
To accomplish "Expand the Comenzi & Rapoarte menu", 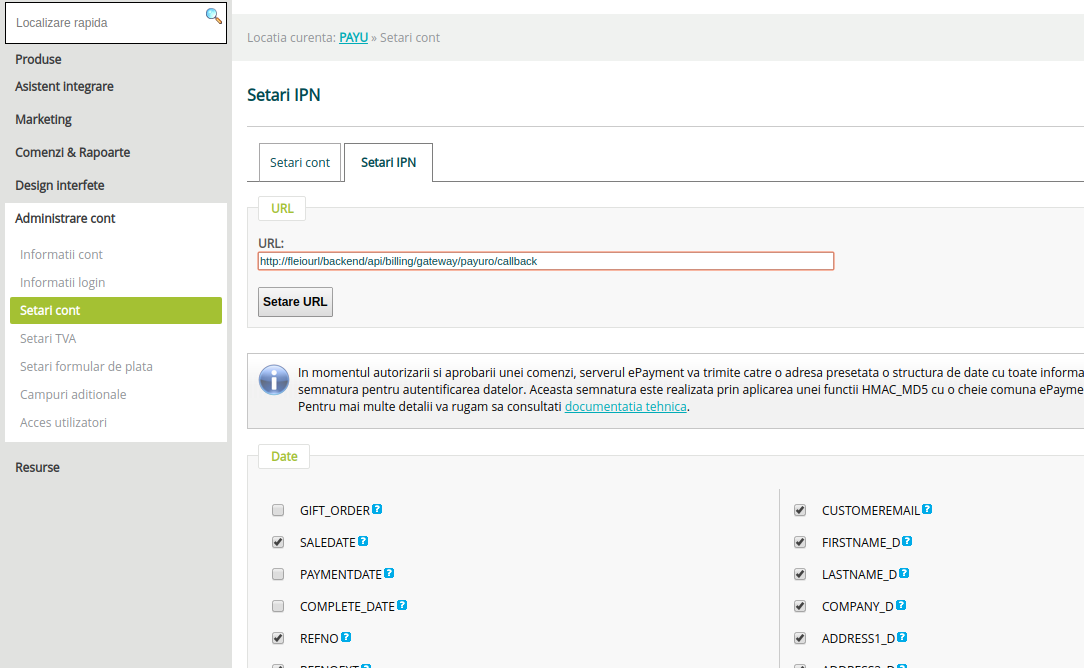I will (72, 152).
